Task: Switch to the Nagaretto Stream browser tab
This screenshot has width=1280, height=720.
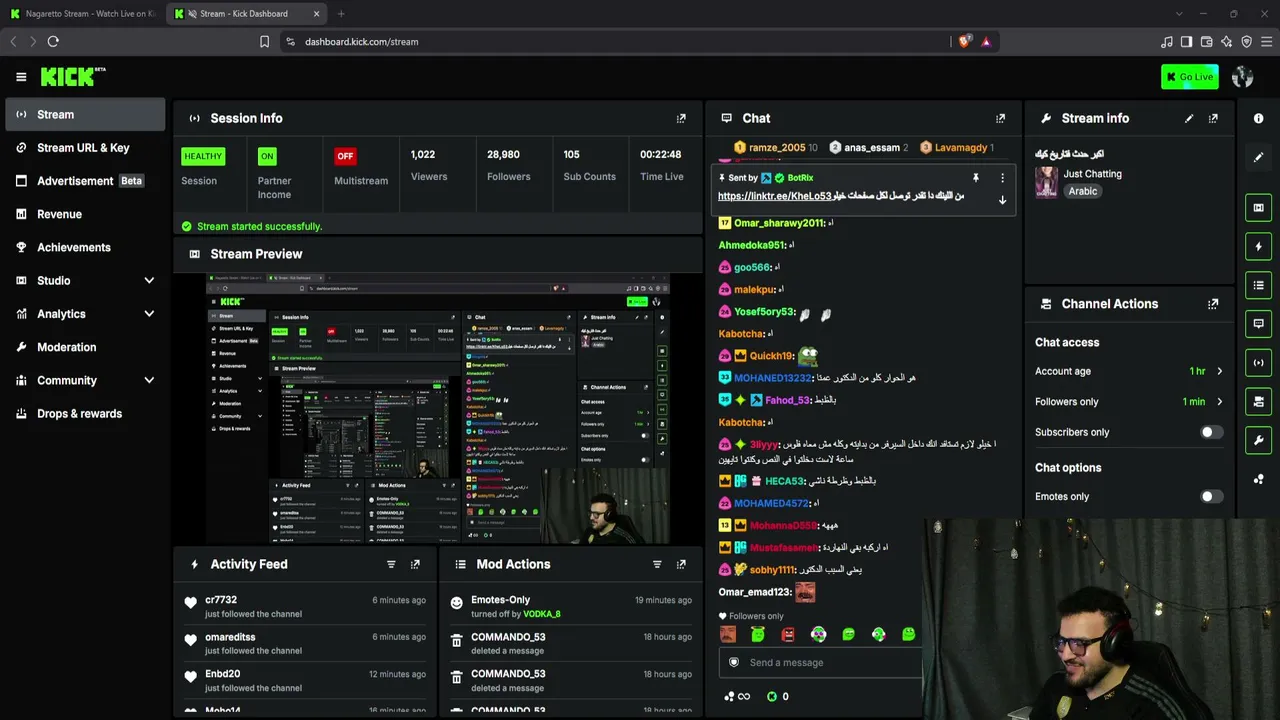Action: pos(82,14)
